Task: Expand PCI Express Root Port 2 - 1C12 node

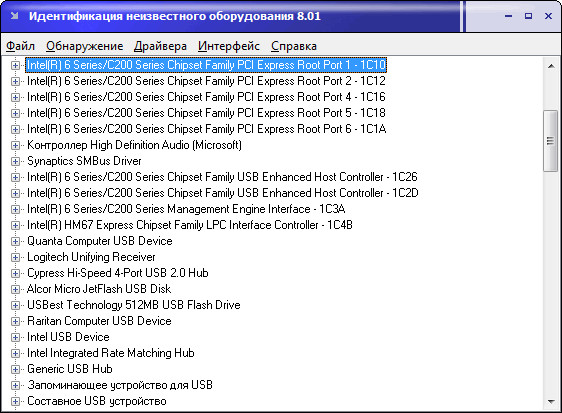Action: click(x=15, y=81)
